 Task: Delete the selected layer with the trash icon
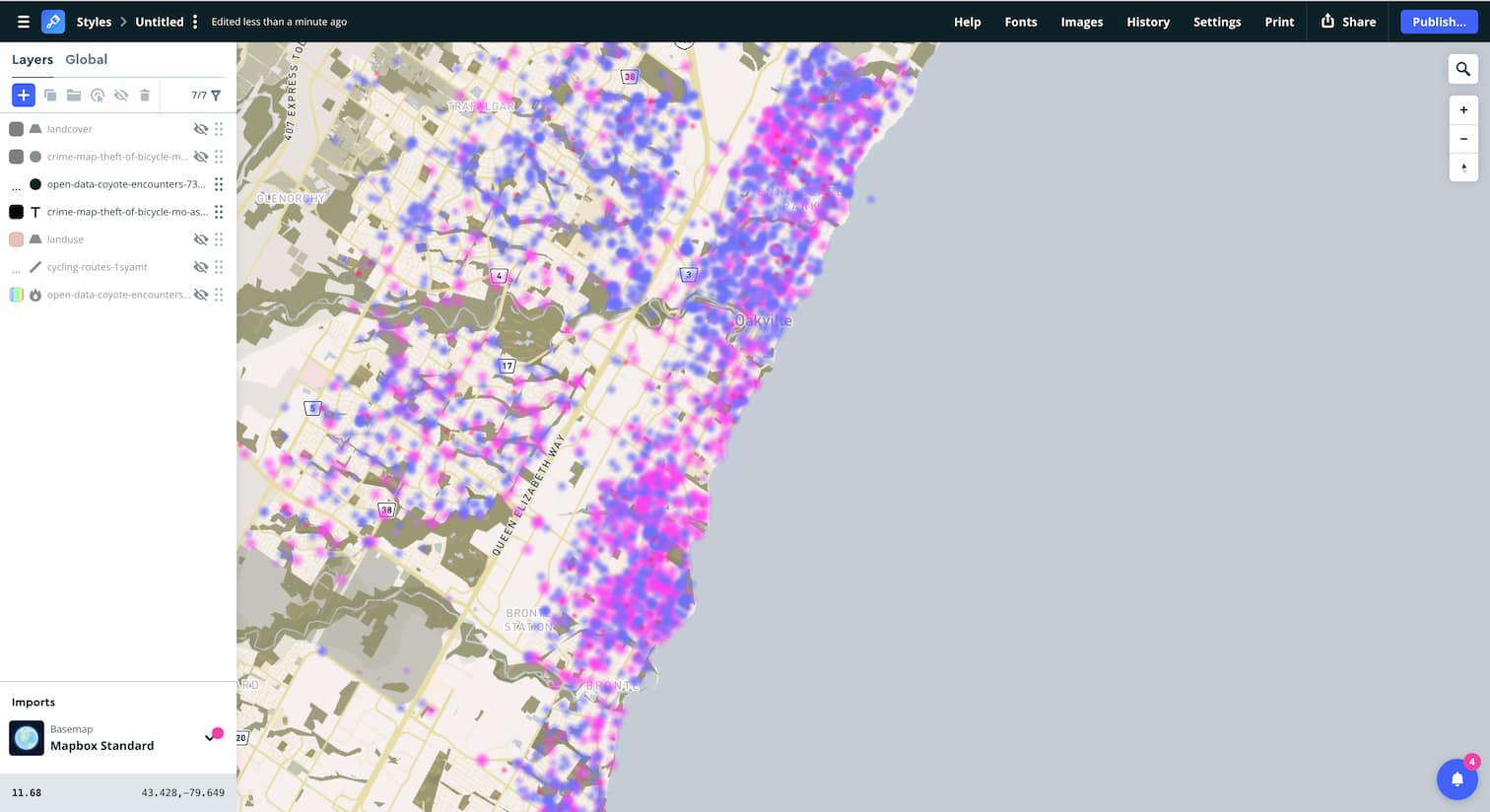coord(145,95)
